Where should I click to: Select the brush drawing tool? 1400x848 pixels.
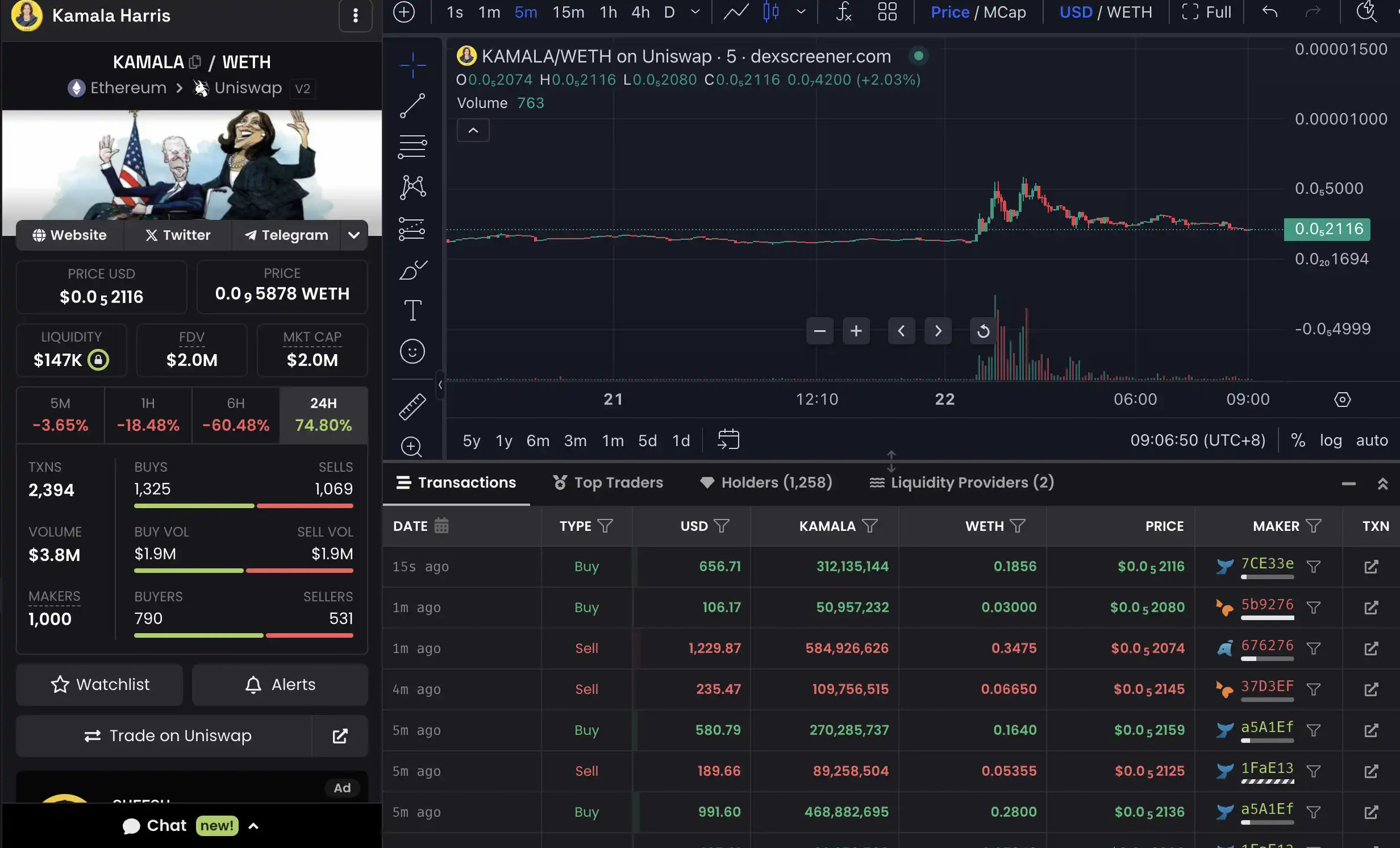[413, 270]
